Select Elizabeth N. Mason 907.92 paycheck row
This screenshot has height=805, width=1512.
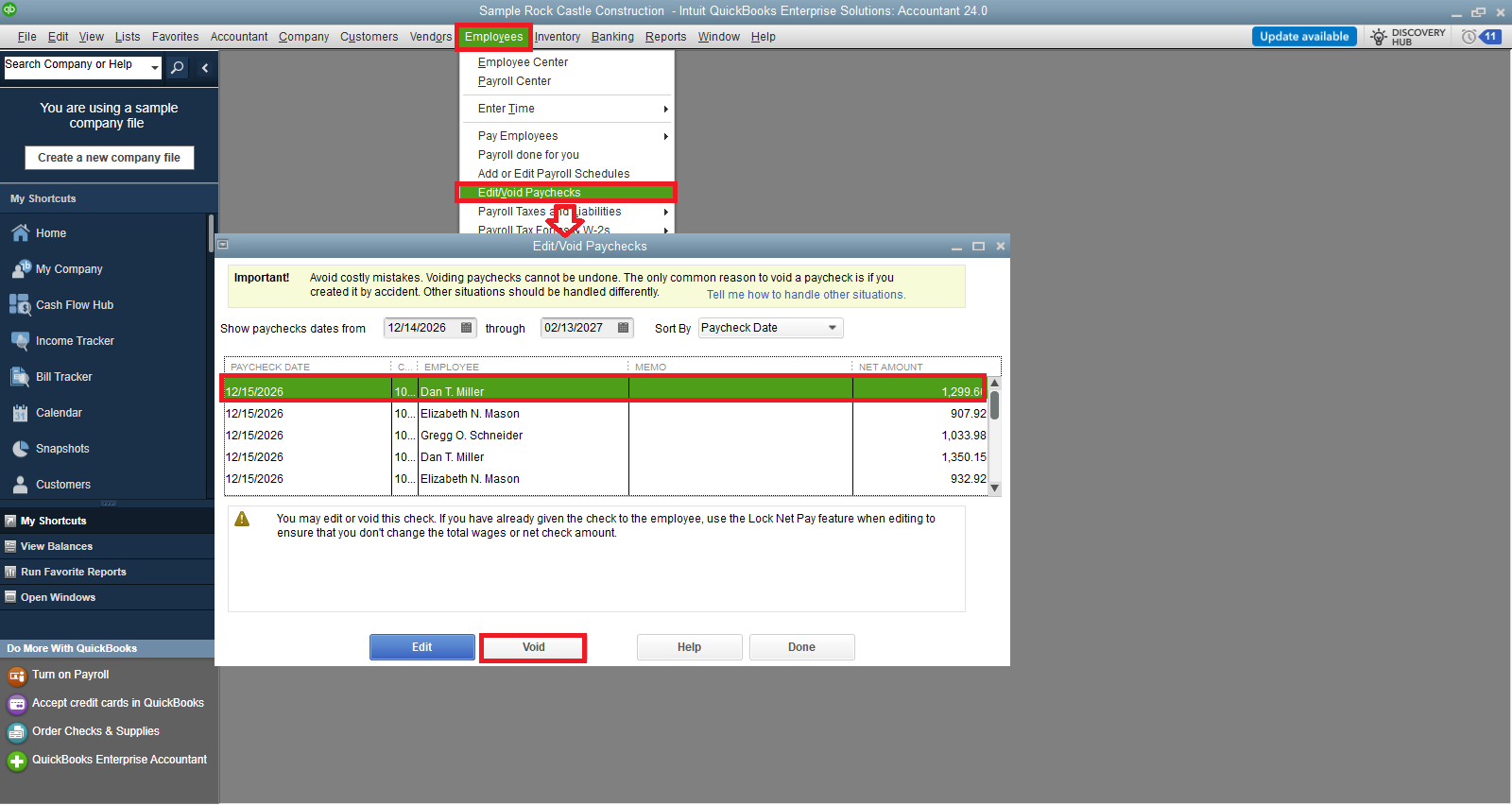click(x=605, y=414)
